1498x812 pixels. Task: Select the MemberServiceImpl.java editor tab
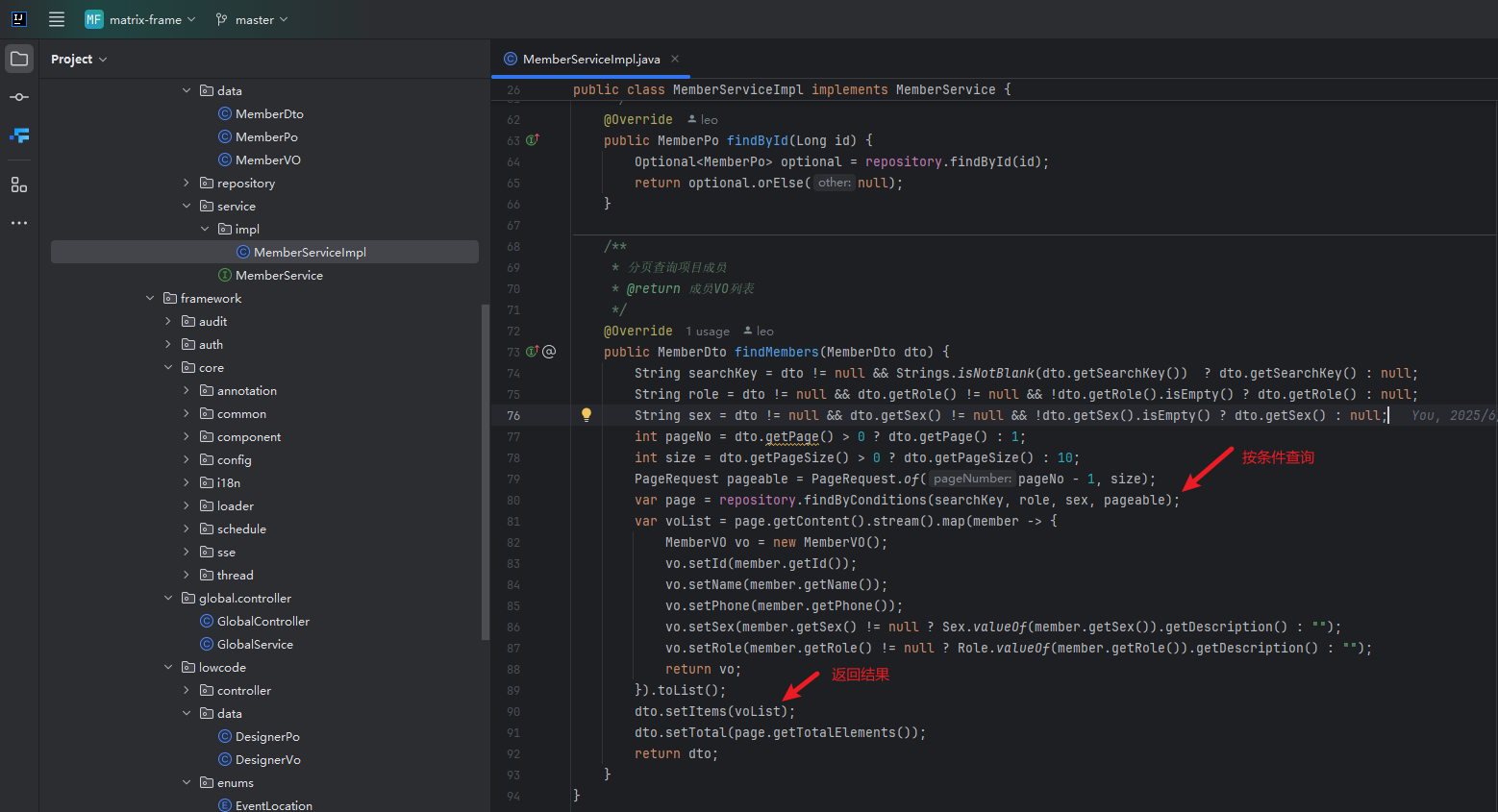[590, 60]
